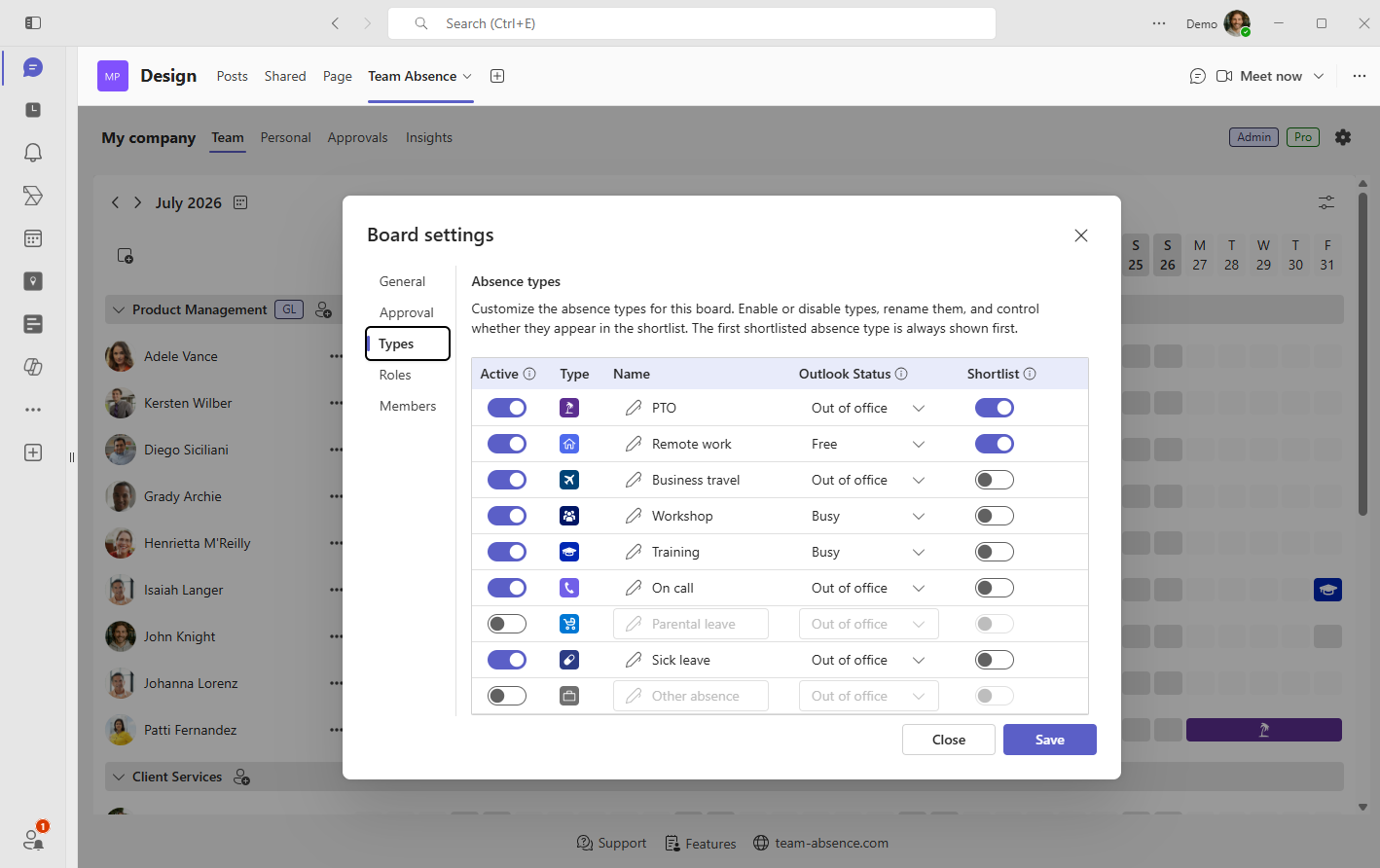Image resolution: width=1380 pixels, height=868 pixels.
Task: Open the Calendar app in sidebar
Action: coord(33,238)
